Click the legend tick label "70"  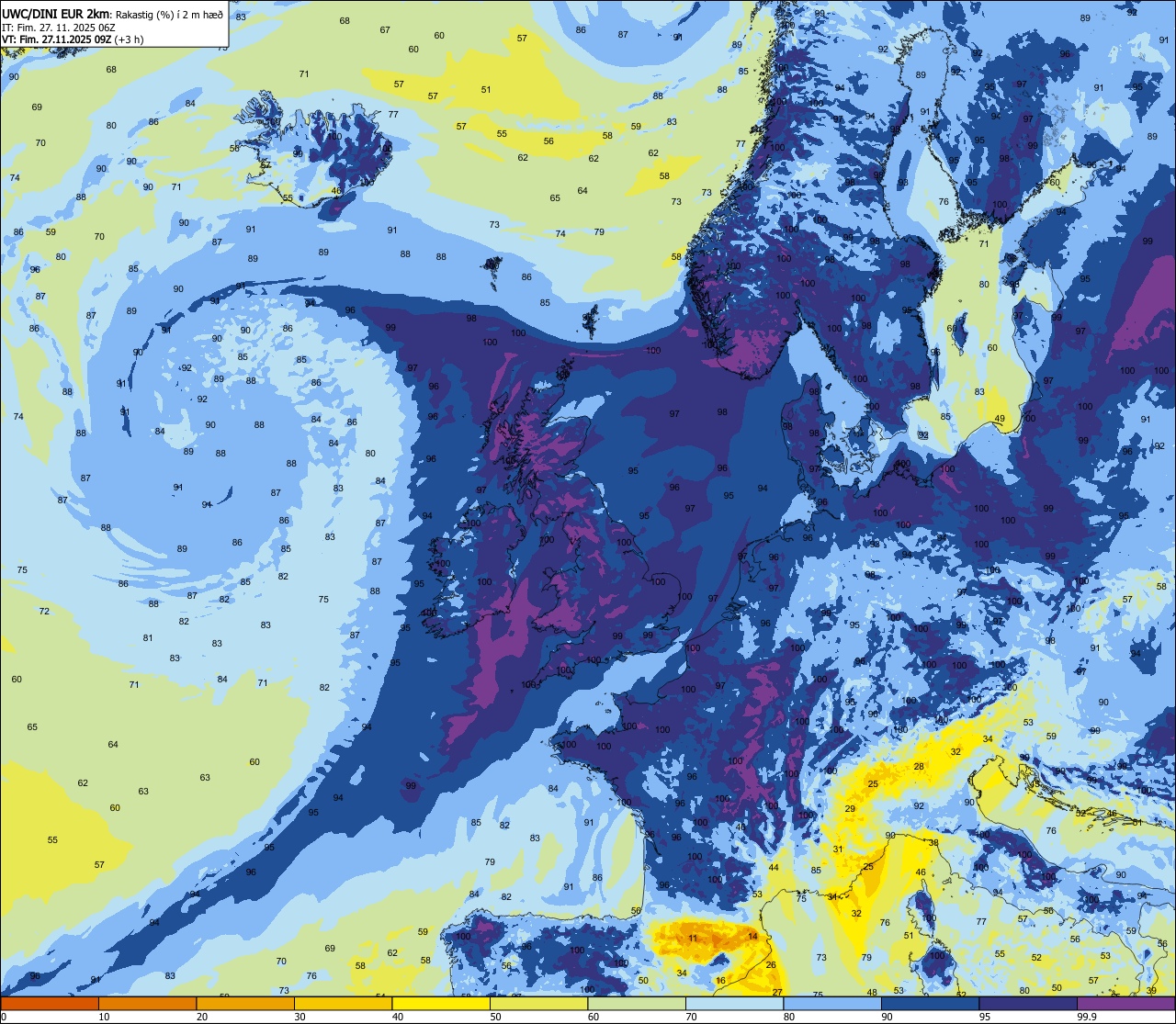pos(691,1017)
